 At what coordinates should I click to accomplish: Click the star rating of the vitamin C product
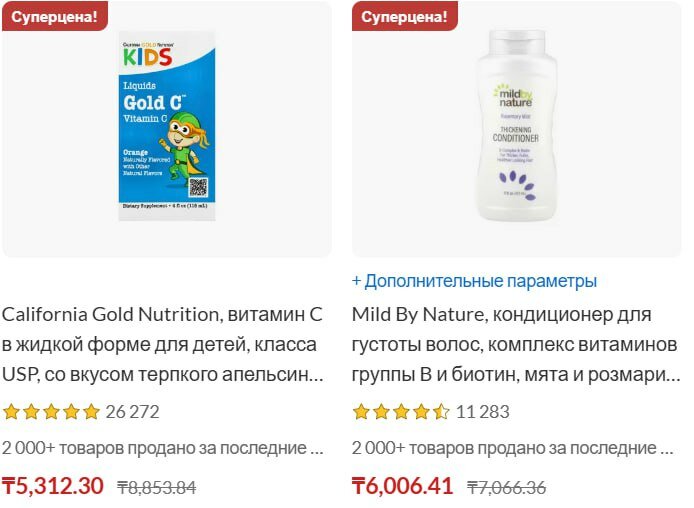tap(51, 412)
